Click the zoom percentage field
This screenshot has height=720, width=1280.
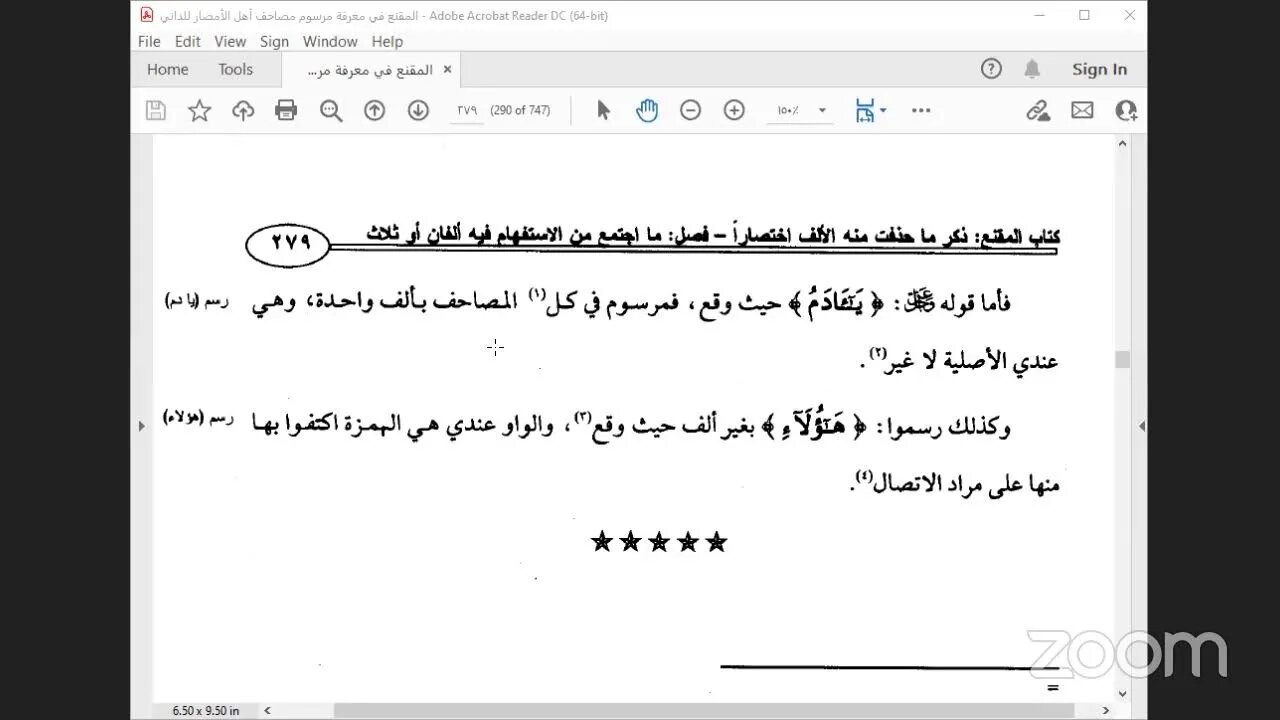coord(789,111)
